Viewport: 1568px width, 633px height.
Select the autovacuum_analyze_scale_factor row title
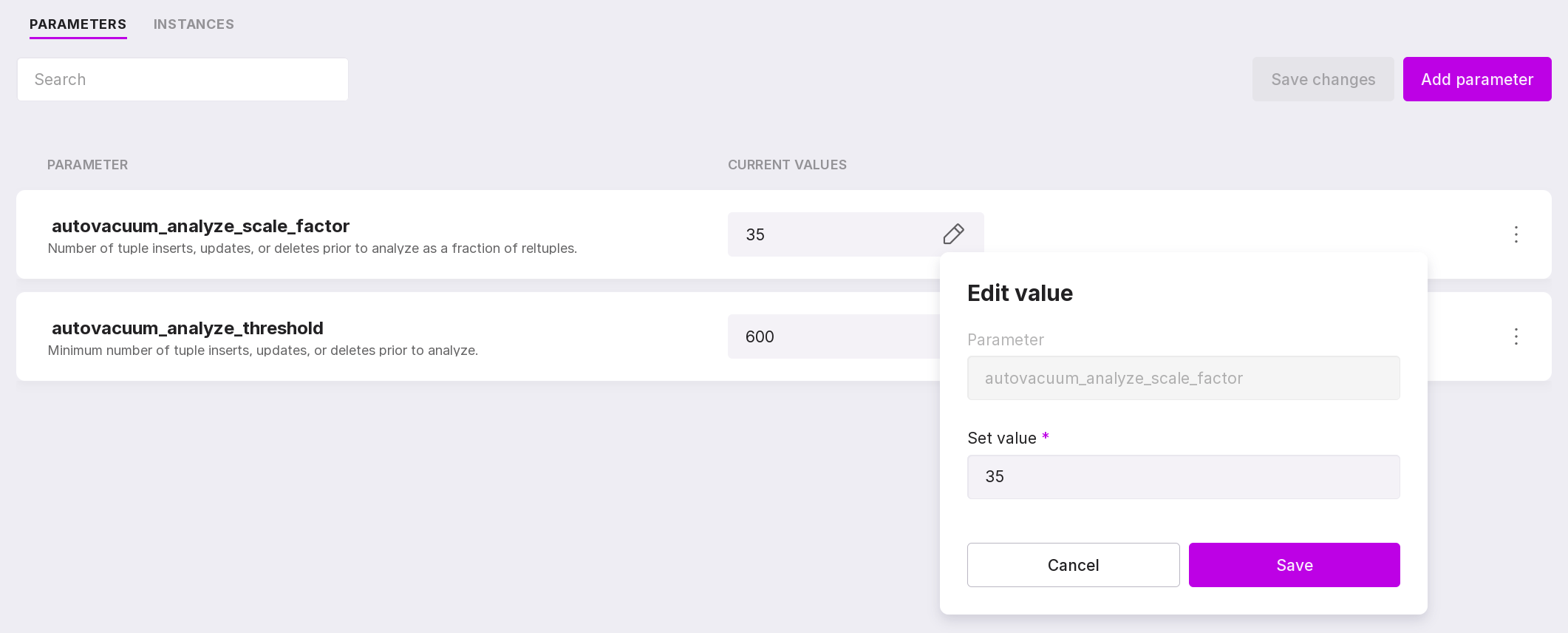[200, 226]
